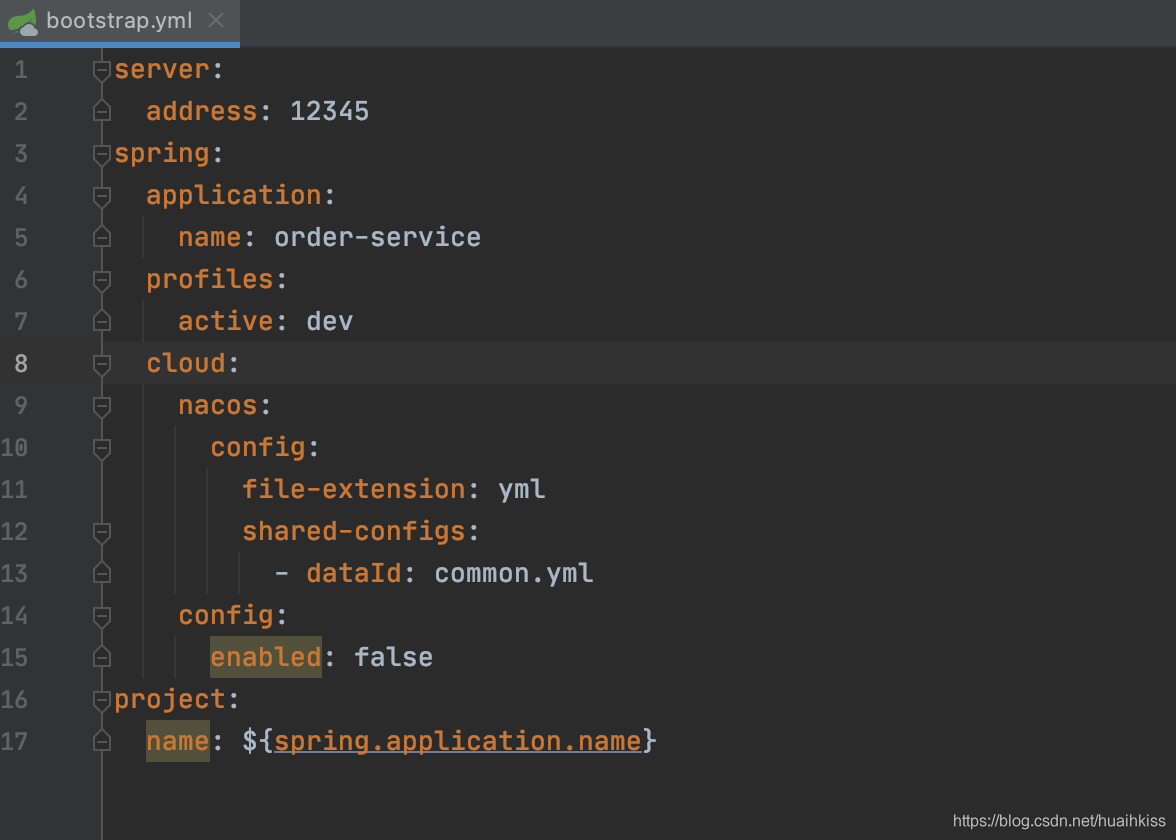
Task: Click line number 8 in gutter
Action: (x=21, y=364)
